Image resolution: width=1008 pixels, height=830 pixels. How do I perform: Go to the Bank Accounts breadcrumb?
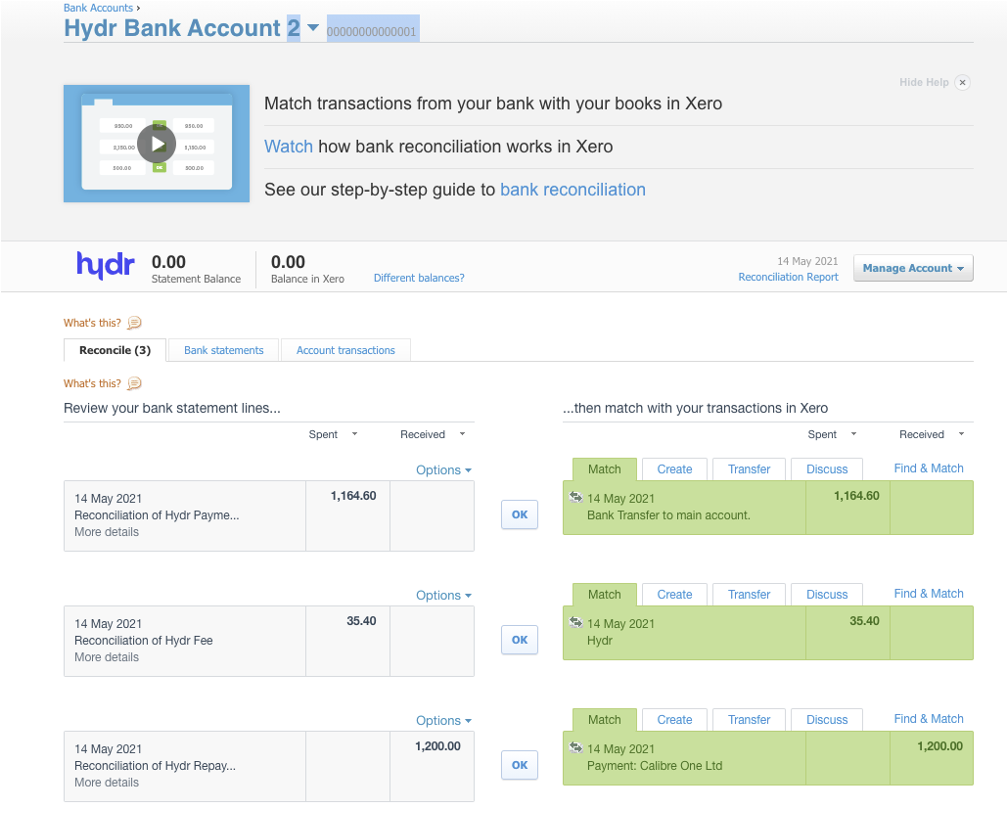coord(98,8)
